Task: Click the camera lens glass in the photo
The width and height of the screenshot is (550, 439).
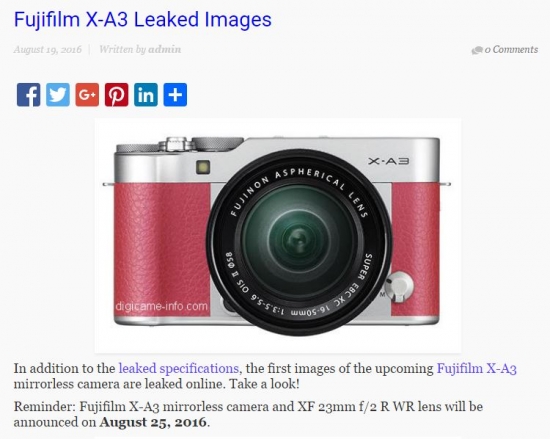Action: coord(298,240)
